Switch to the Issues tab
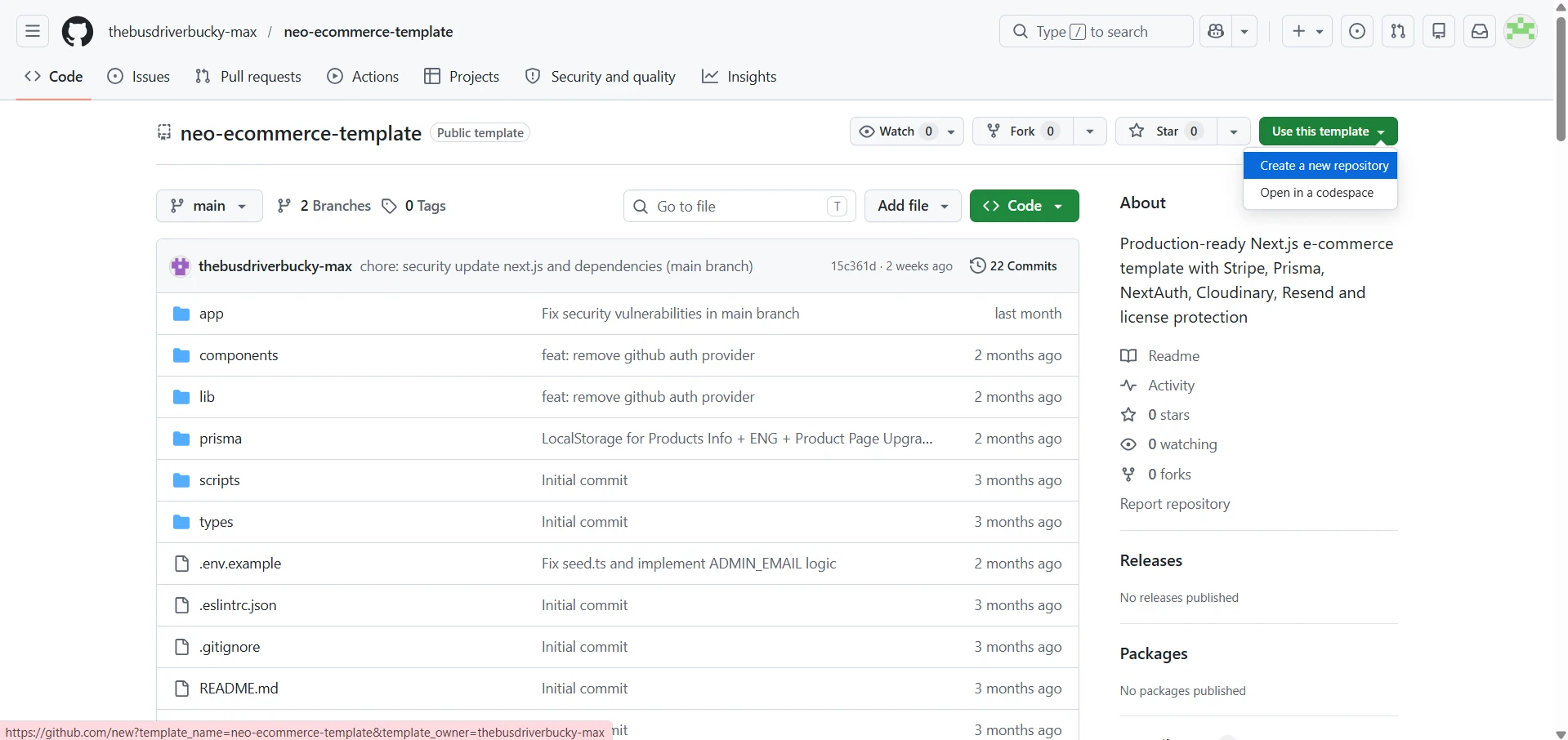1568x740 pixels. pos(139,77)
